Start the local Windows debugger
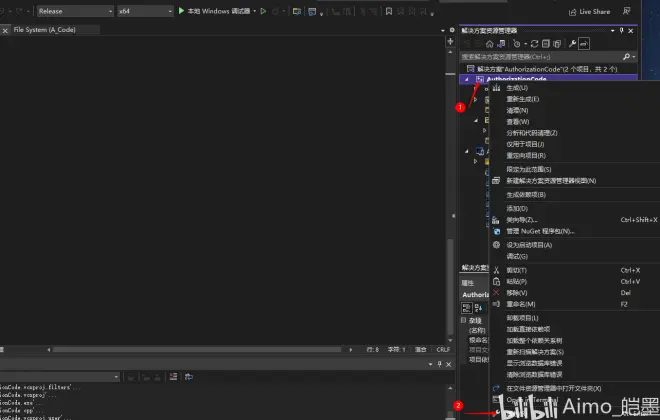 (214, 11)
